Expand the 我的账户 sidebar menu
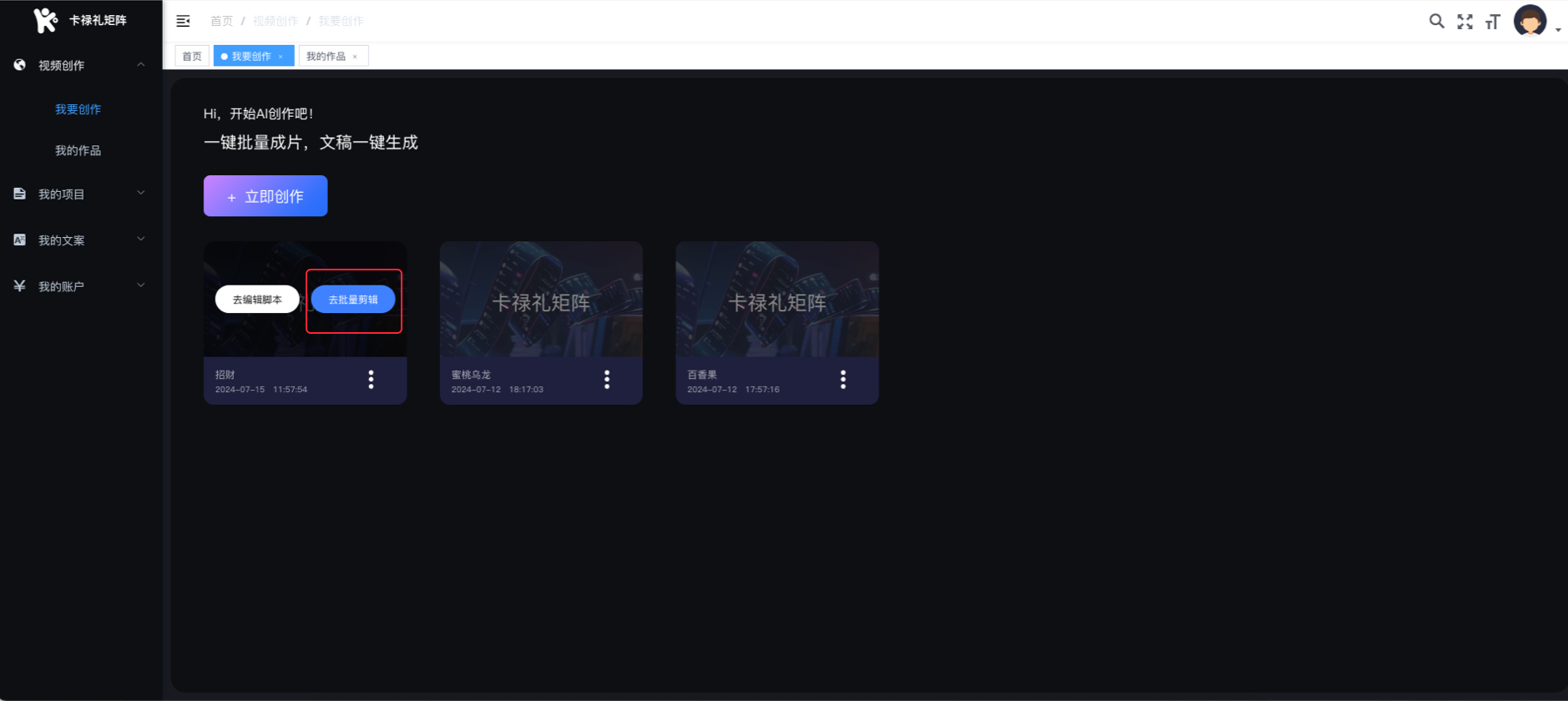The width and height of the screenshot is (1568, 701). click(81, 286)
